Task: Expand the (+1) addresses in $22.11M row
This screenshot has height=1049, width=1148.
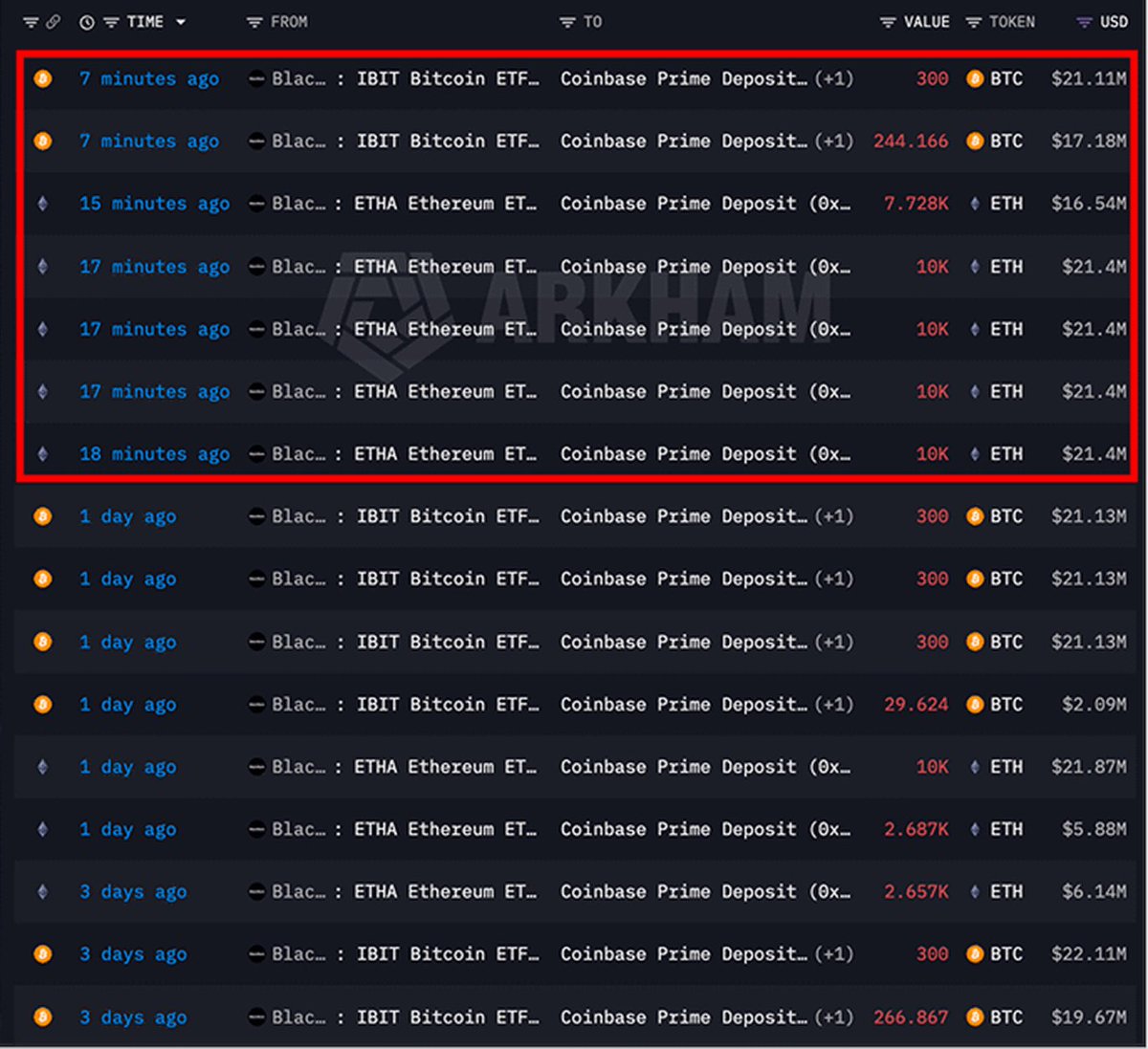Action: pos(833,953)
